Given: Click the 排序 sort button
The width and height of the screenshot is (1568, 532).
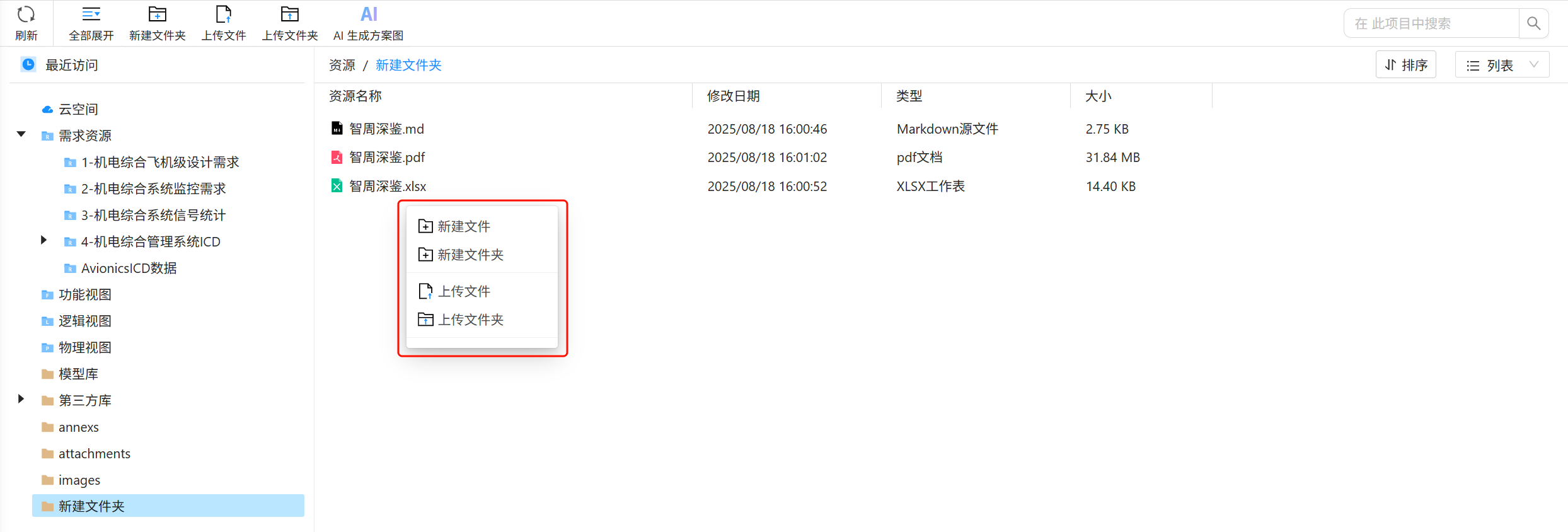Looking at the screenshot, I should (x=1405, y=65).
